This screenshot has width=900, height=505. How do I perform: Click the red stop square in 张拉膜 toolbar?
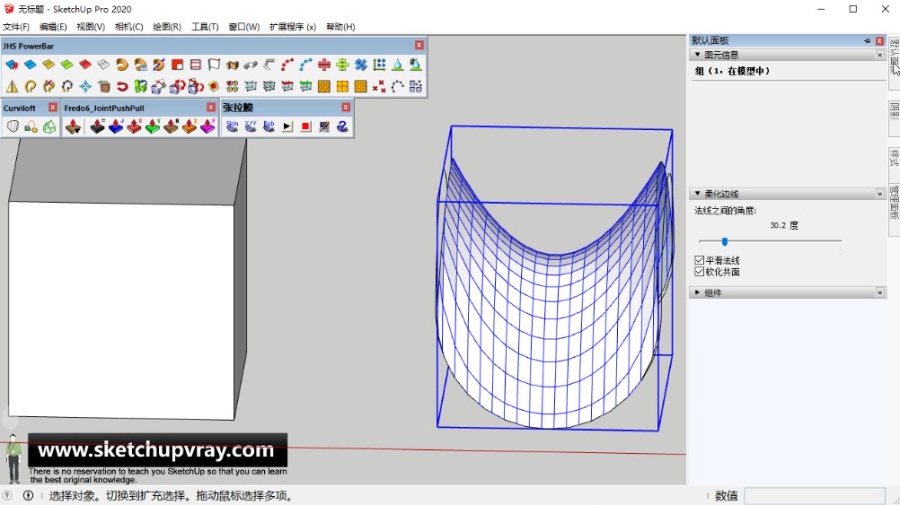(x=306, y=127)
